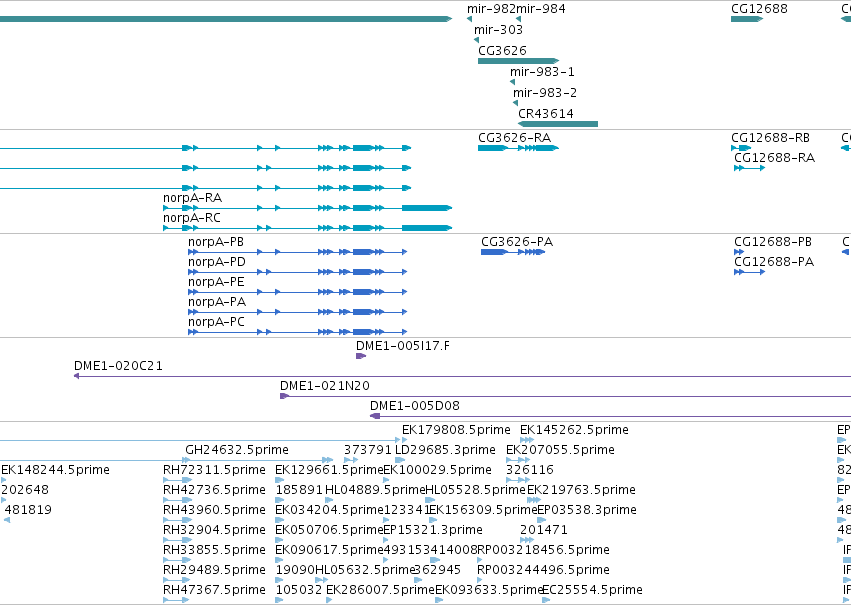
Task: Click the 481819 feature label
Action: tap(28, 510)
